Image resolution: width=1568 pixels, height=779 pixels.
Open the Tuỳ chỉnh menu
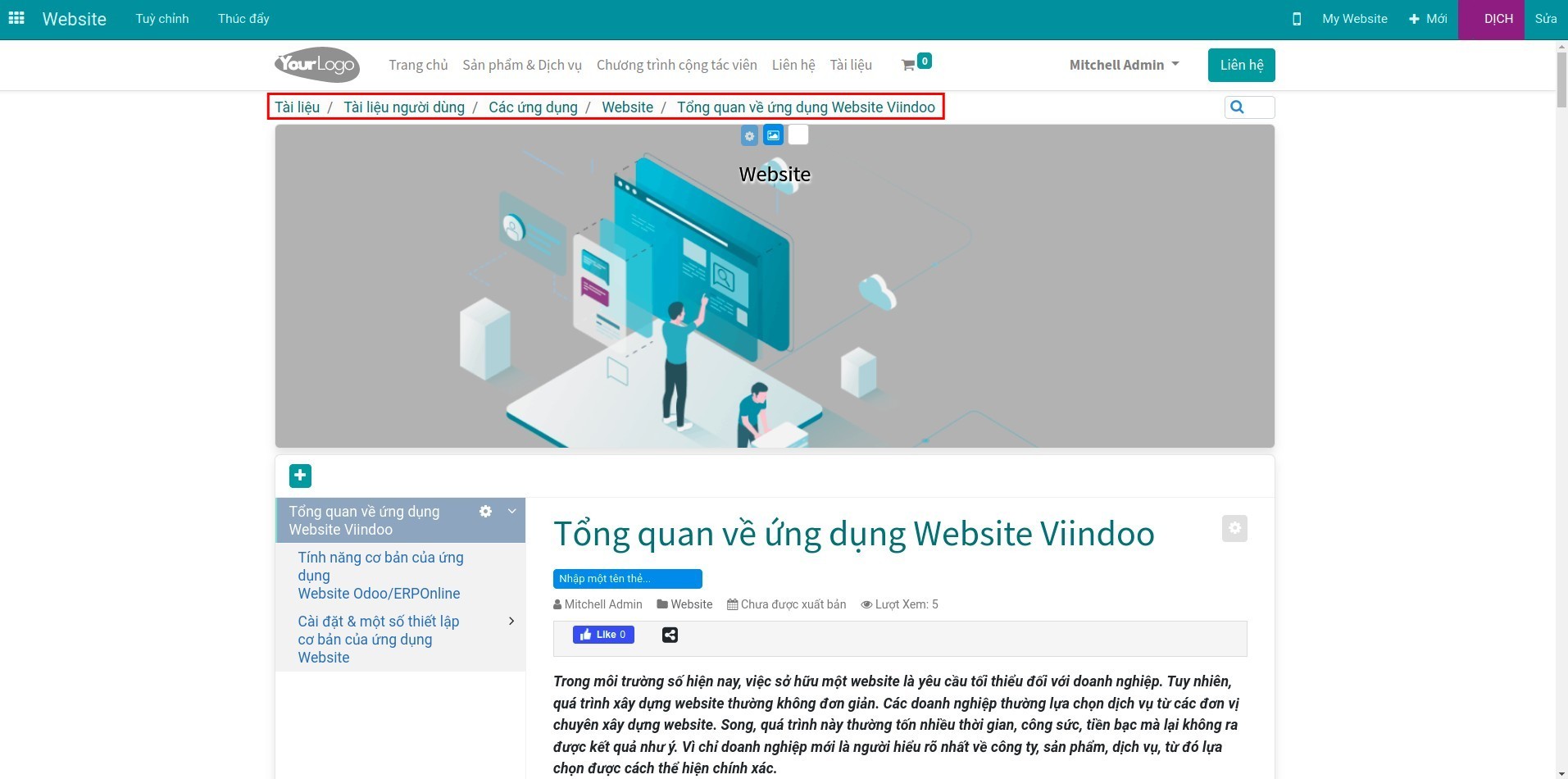(x=161, y=18)
